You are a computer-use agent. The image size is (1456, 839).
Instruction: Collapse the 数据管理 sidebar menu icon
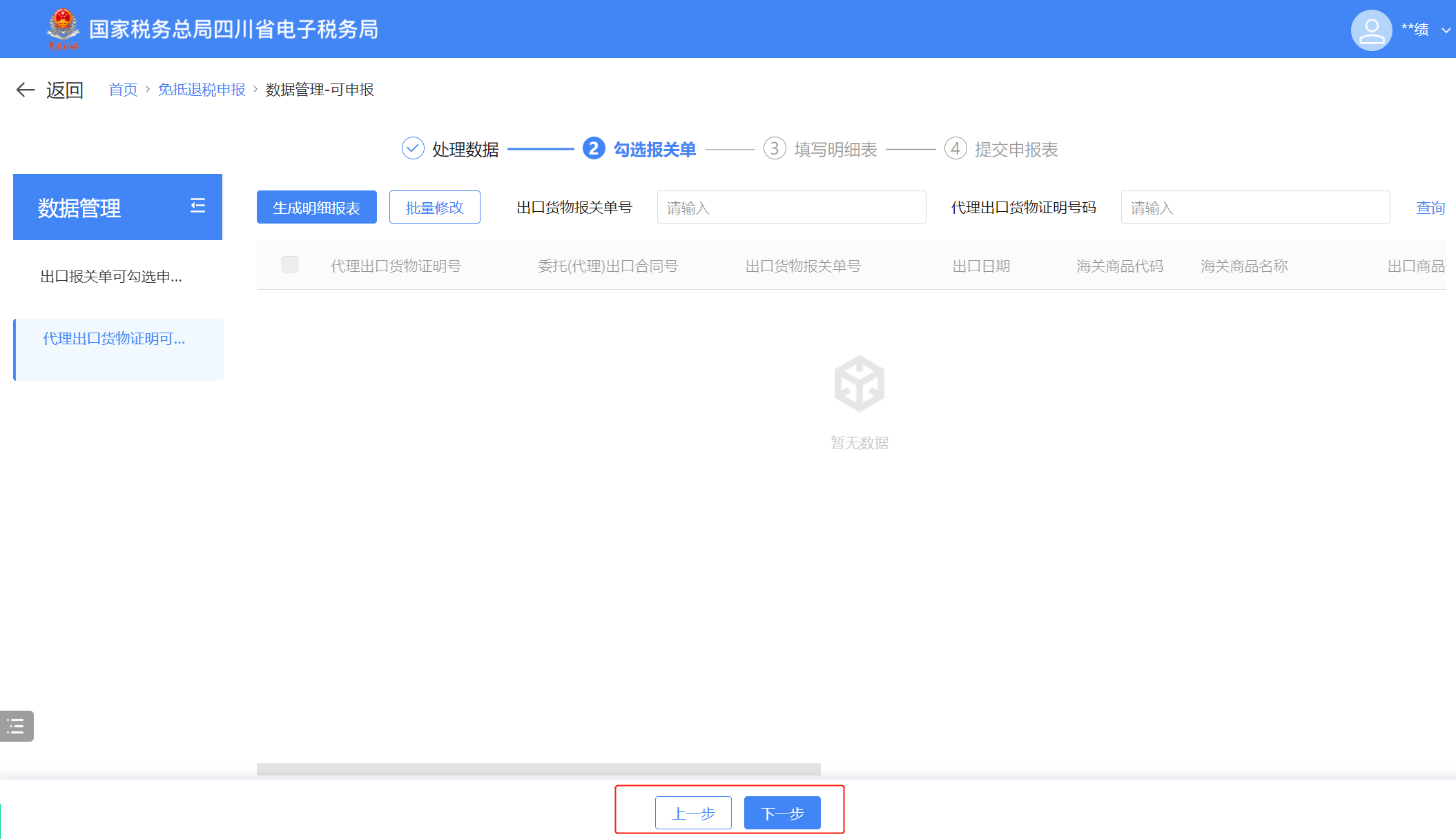coord(197,206)
